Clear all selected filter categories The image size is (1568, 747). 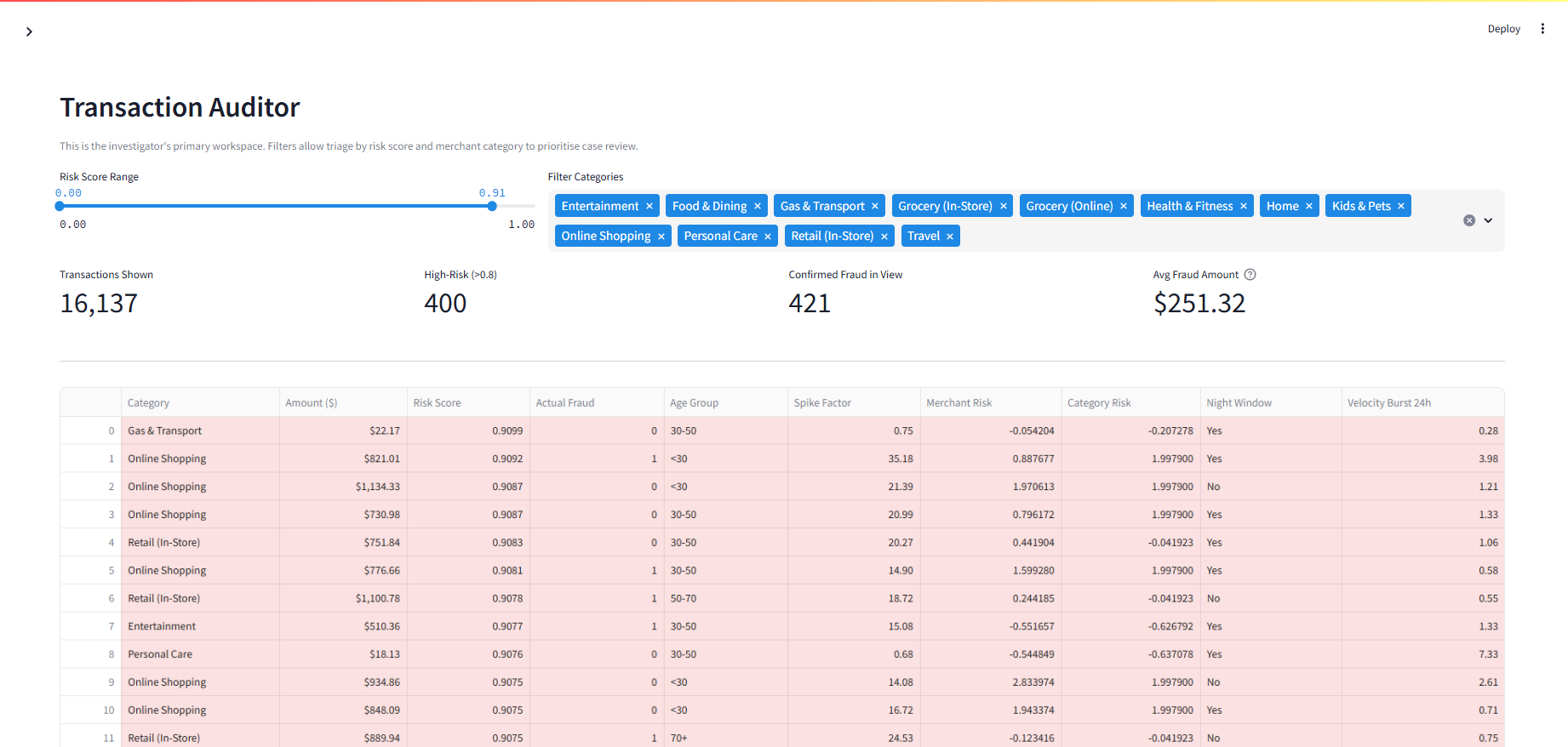(1469, 220)
